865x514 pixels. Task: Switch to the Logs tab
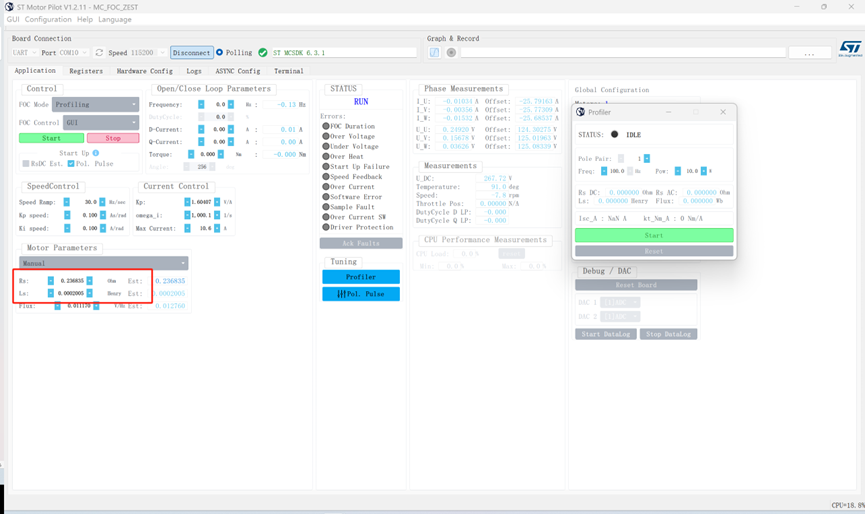click(194, 71)
